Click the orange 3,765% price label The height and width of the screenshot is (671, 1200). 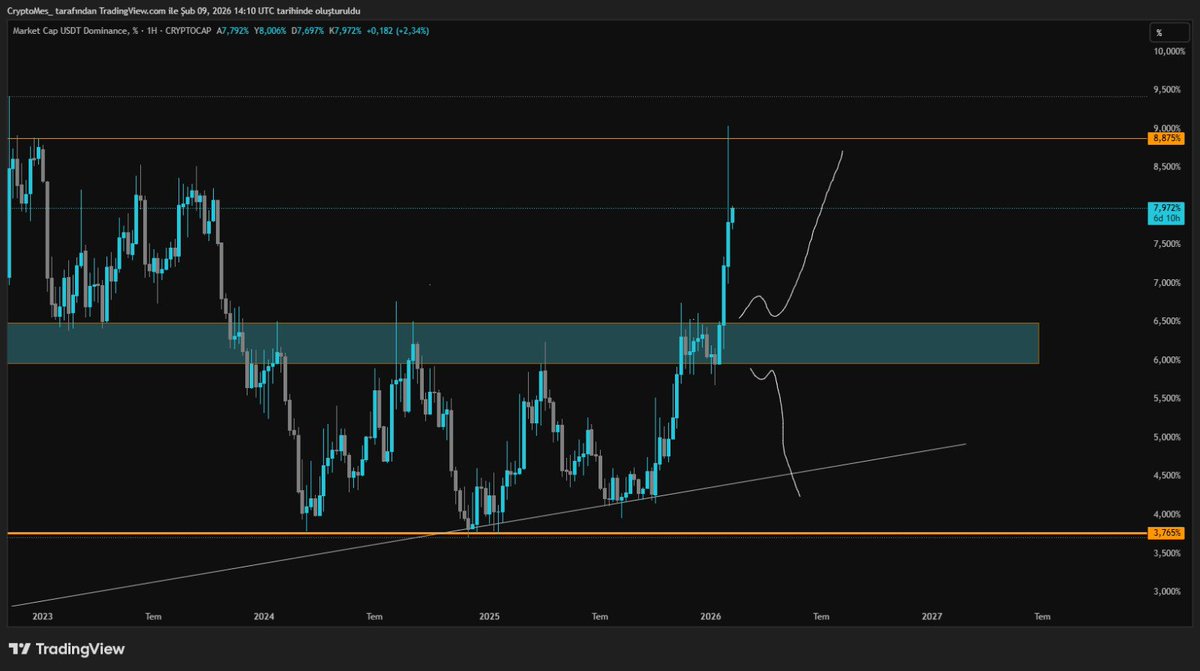[1165, 533]
